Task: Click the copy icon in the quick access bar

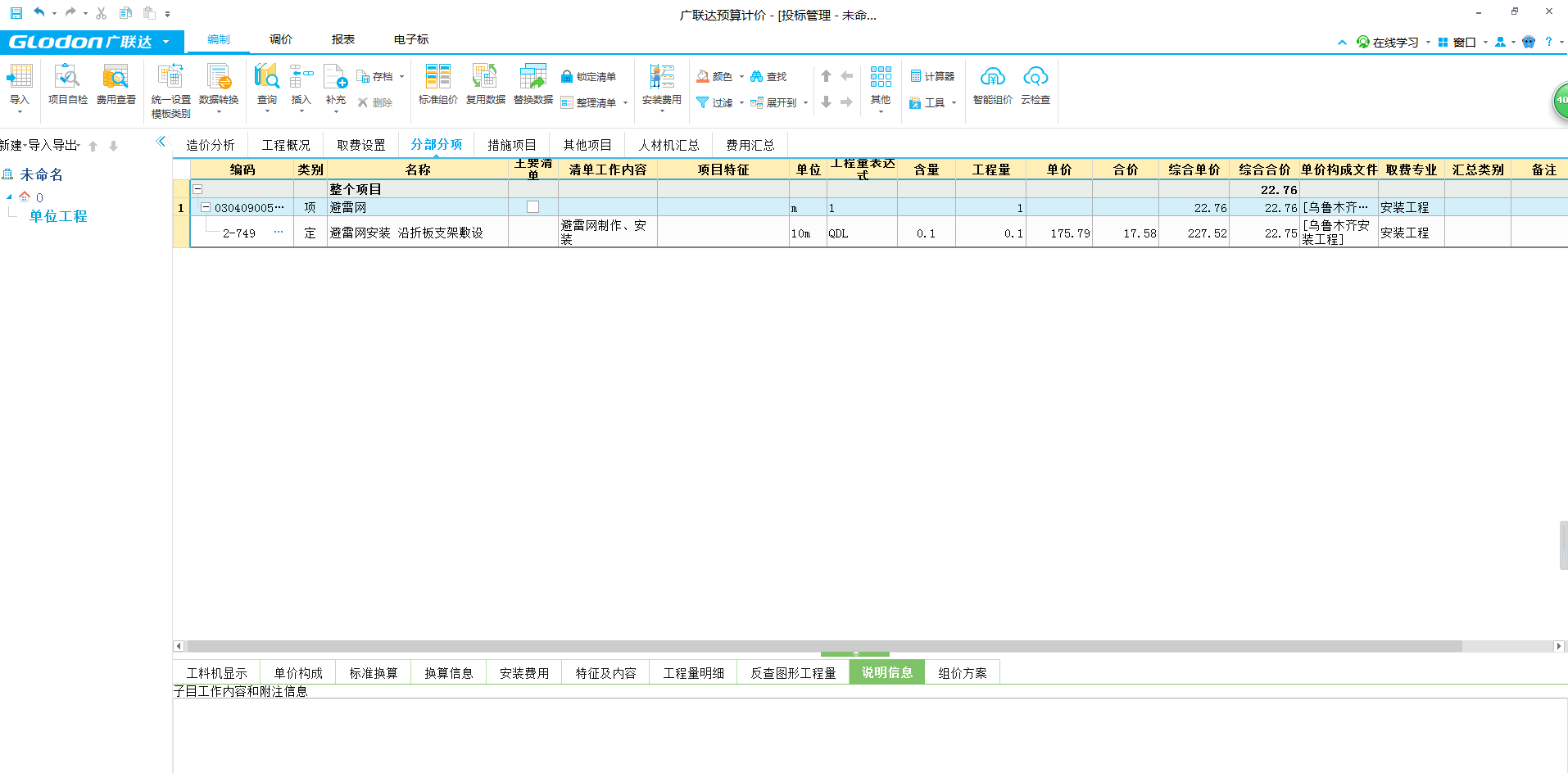Action: [125, 13]
